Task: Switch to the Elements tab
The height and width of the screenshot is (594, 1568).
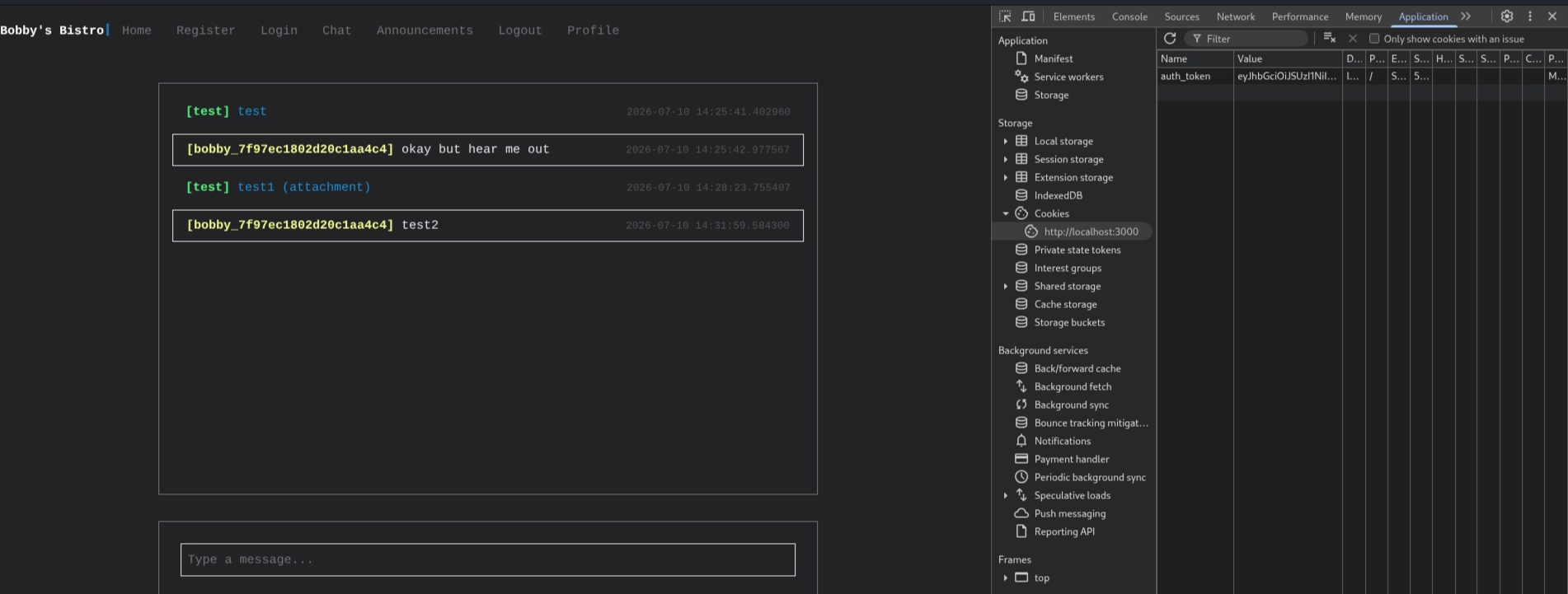Action: pos(1074,16)
